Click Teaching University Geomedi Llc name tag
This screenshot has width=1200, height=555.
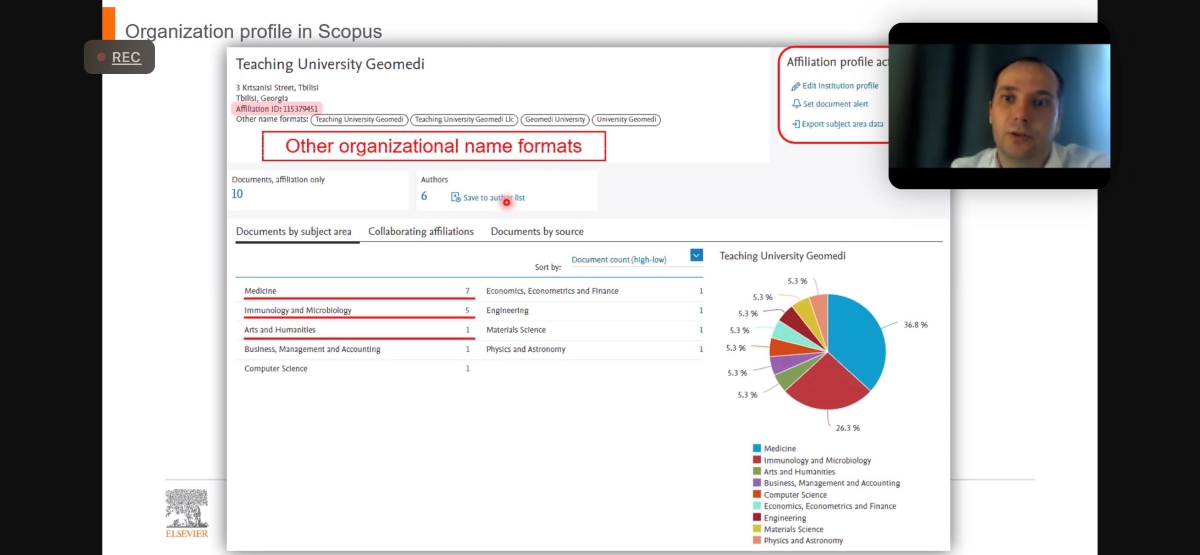point(465,120)
